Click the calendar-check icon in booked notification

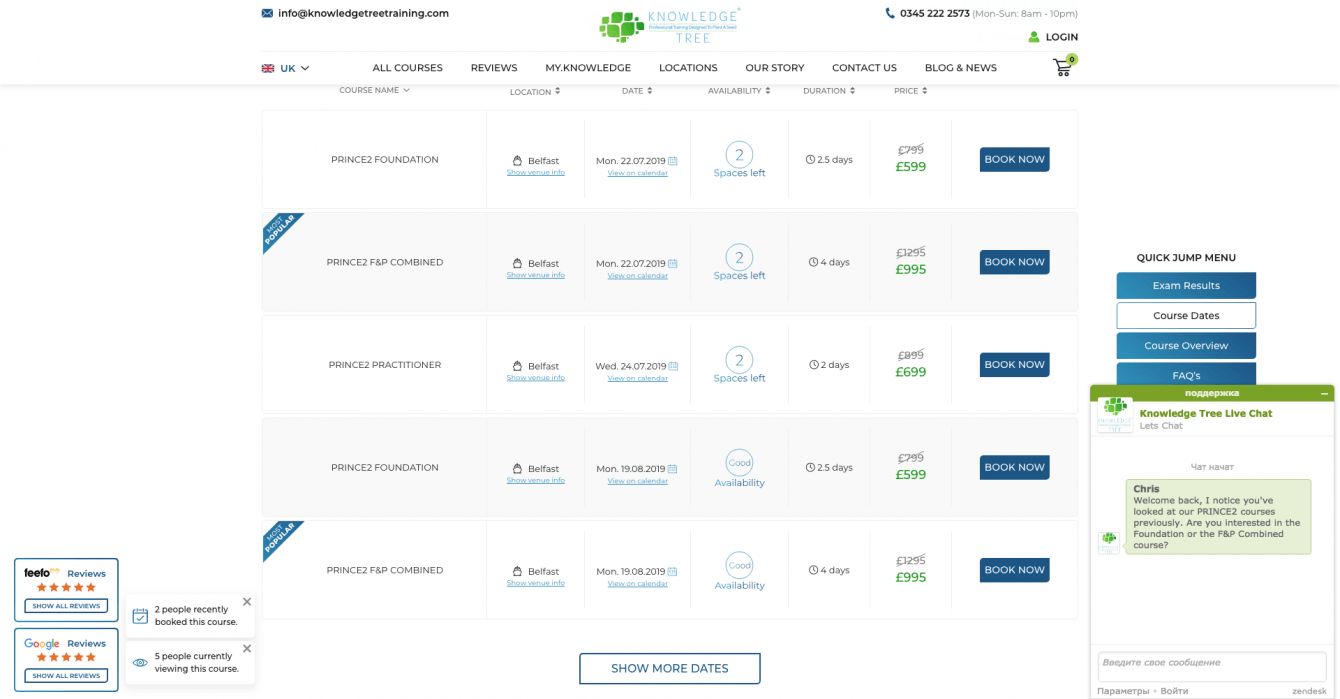click(140, 615)
